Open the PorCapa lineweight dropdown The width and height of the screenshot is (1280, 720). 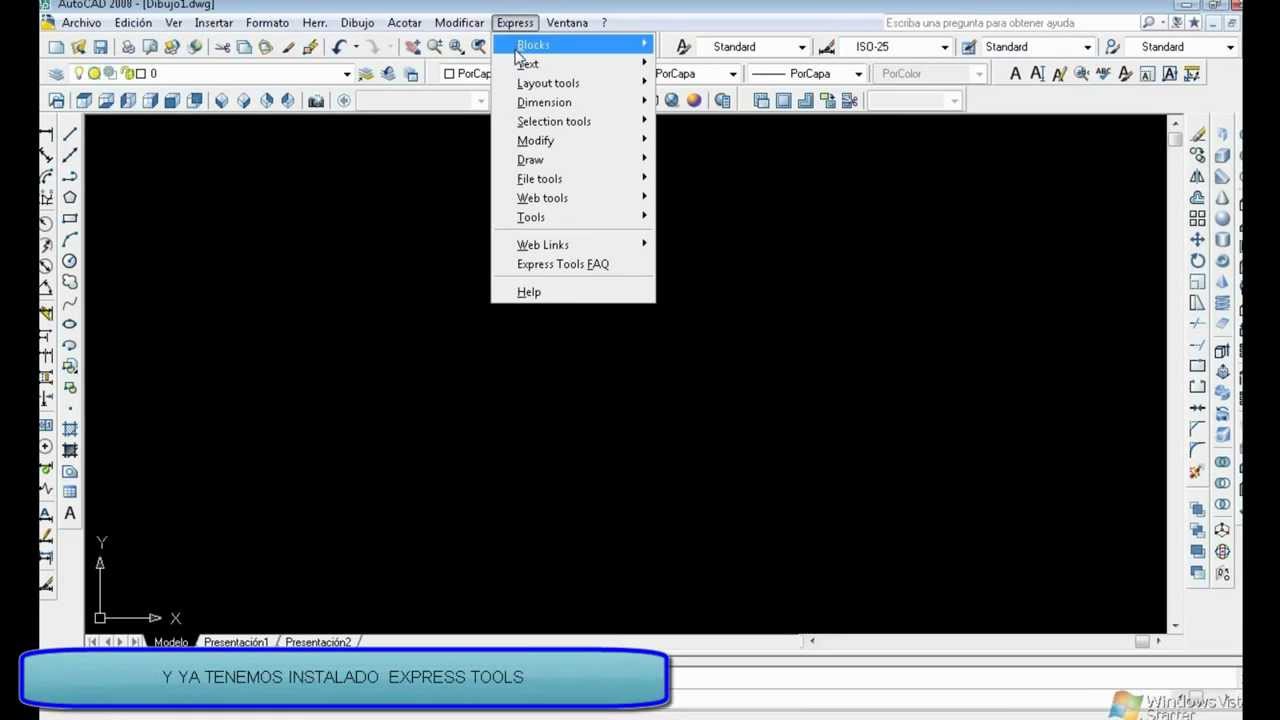coord(858,73)
